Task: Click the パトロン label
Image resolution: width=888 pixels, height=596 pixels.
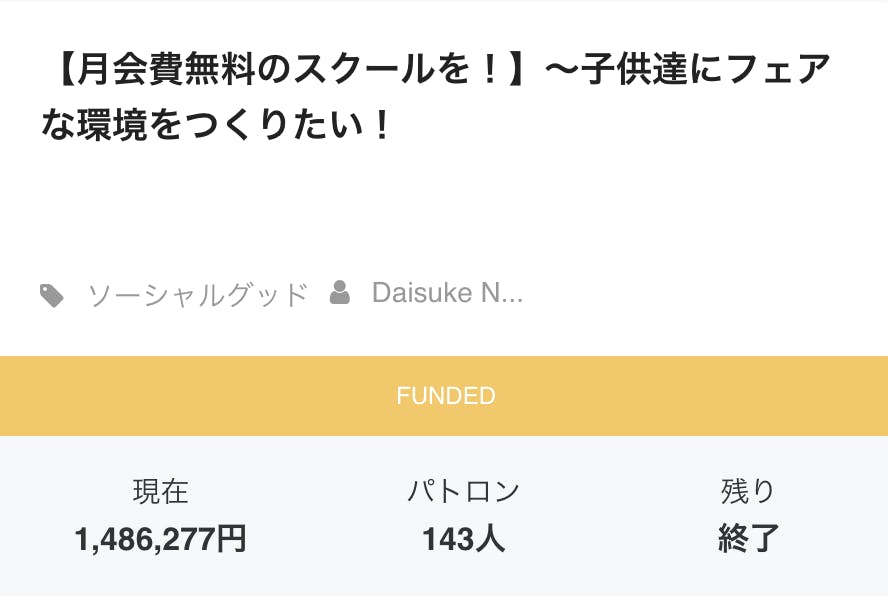Action: pos(463,491)
